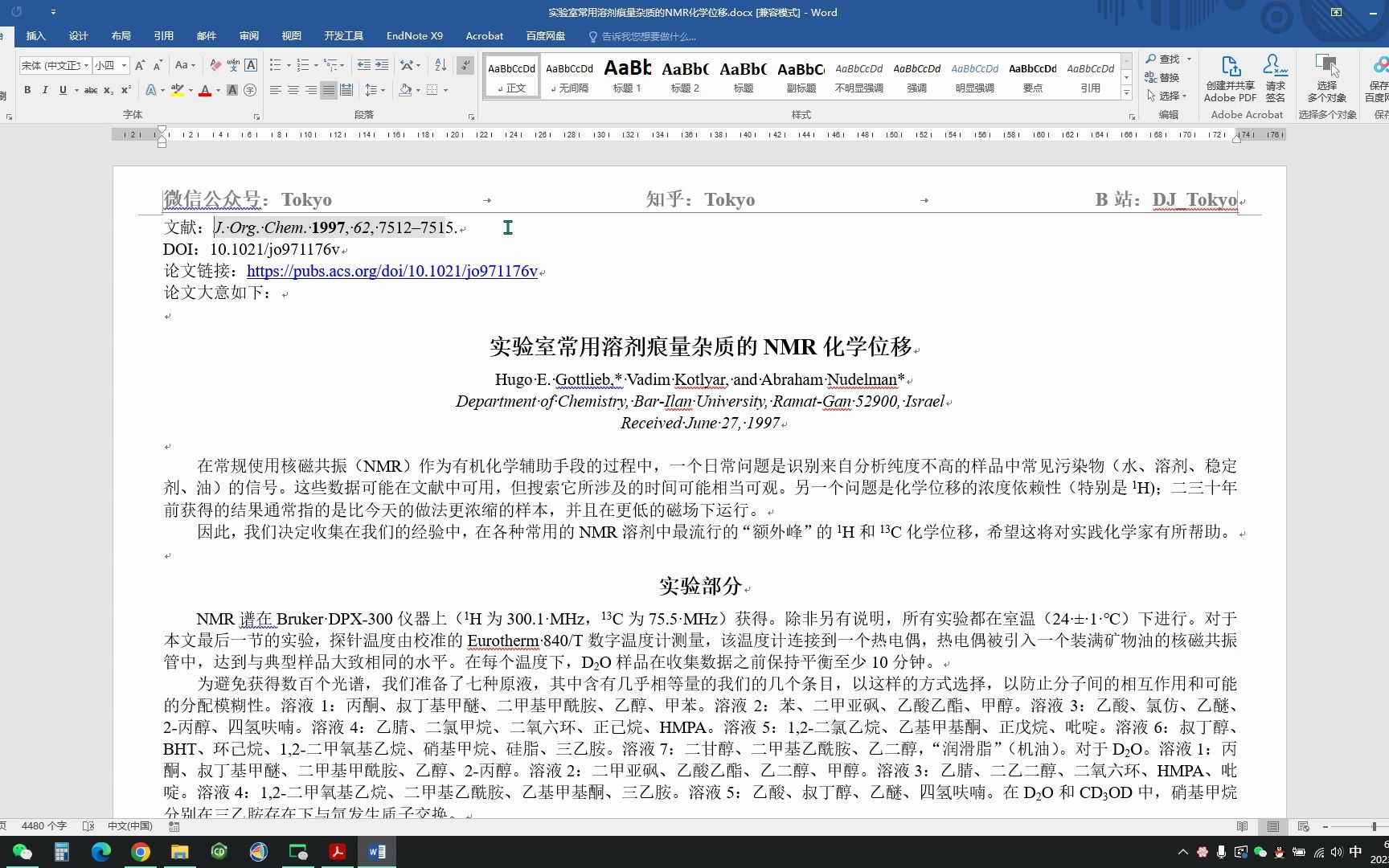The image size is (1389, 868).
Task: Click the sort A-Z icon
Action: 440,65
